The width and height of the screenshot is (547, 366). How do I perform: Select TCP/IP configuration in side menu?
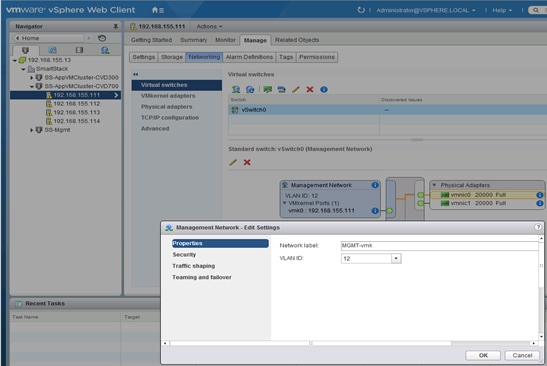coord(177,118)
